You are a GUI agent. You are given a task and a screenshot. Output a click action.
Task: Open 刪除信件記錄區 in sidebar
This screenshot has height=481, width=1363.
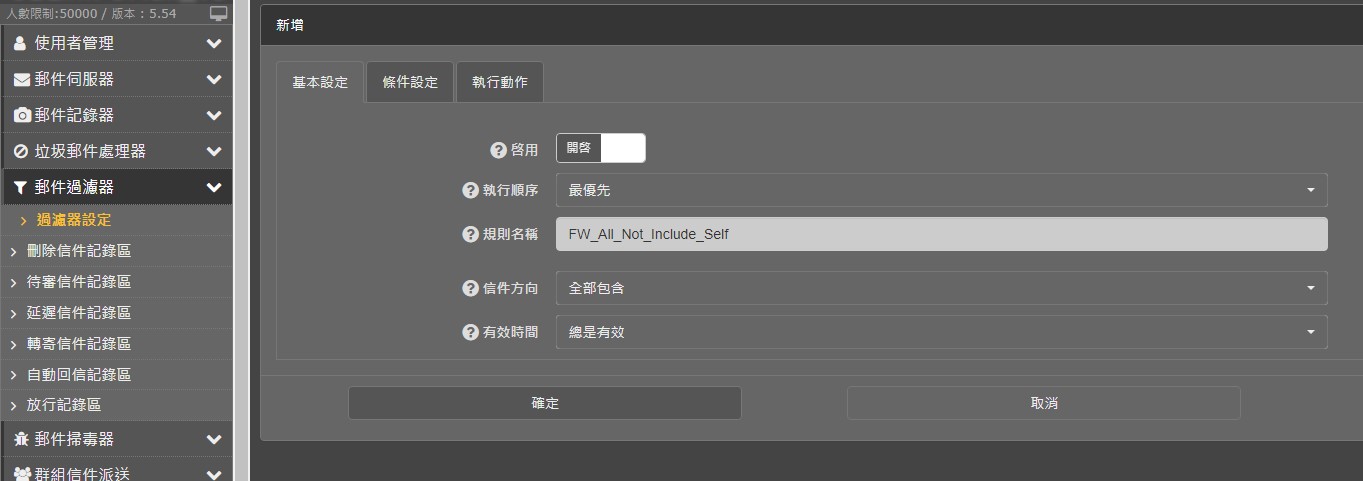tap(78, 251)
